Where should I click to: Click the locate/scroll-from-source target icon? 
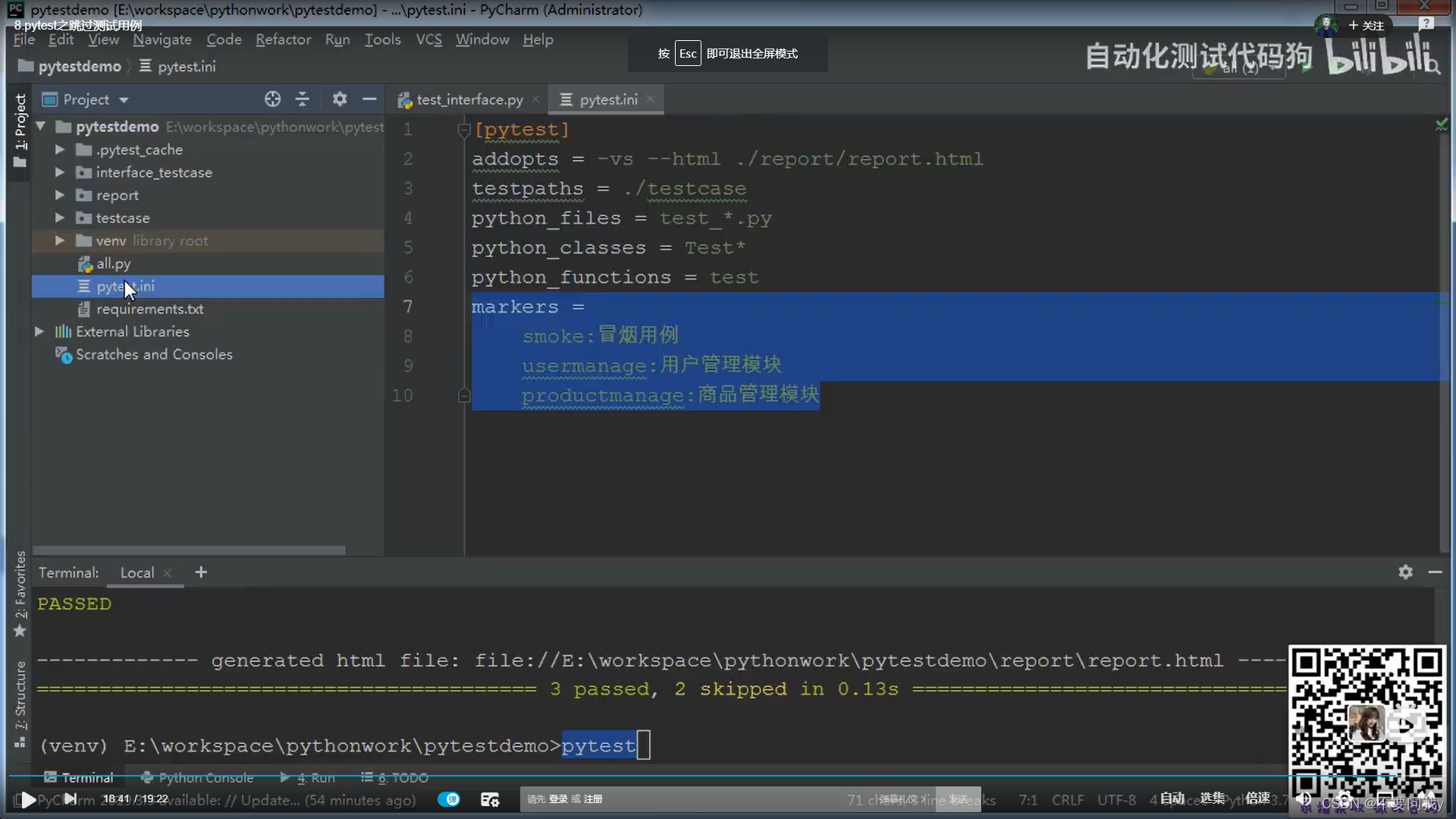tap(272, 99)
